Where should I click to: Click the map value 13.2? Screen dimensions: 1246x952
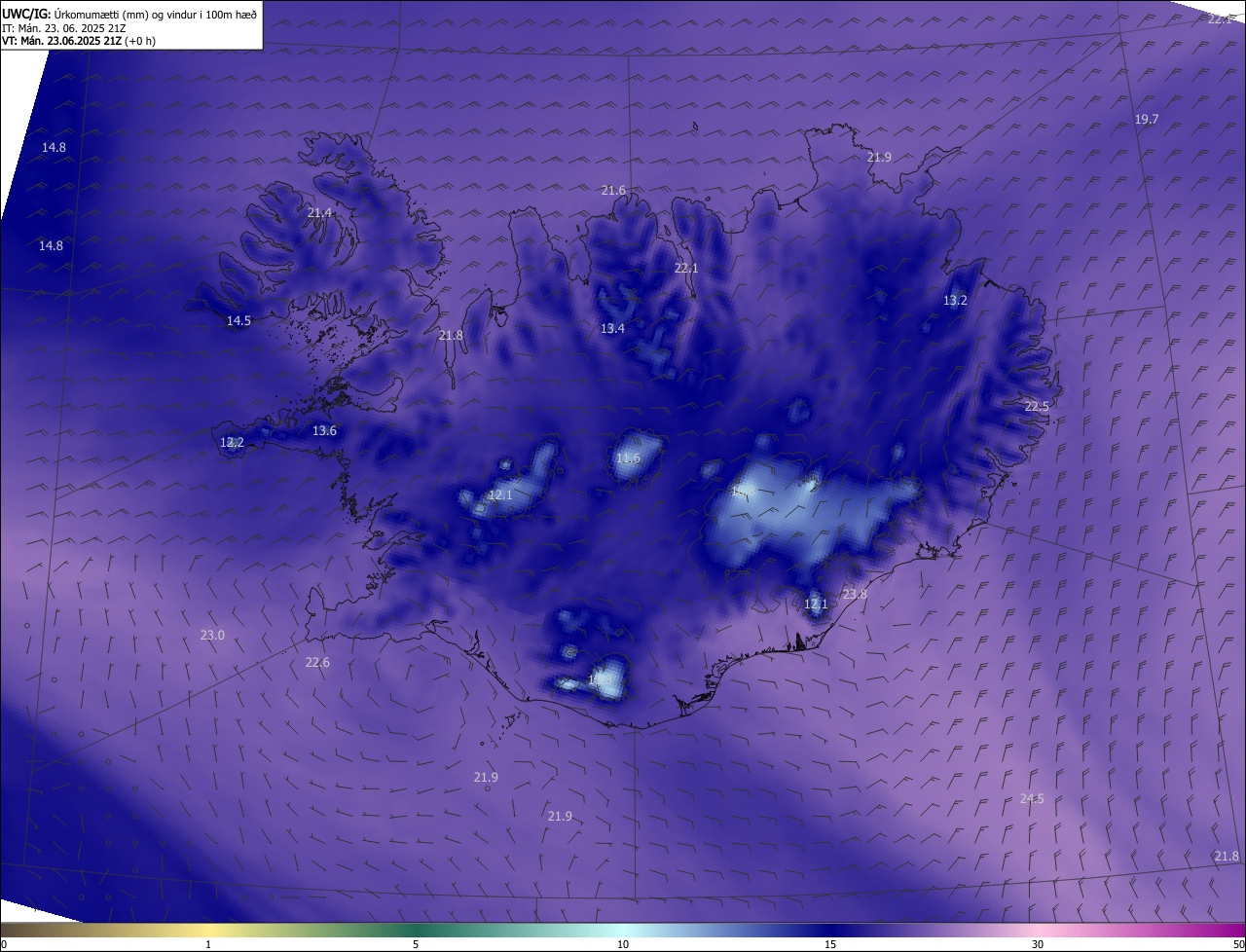point(955,300)
